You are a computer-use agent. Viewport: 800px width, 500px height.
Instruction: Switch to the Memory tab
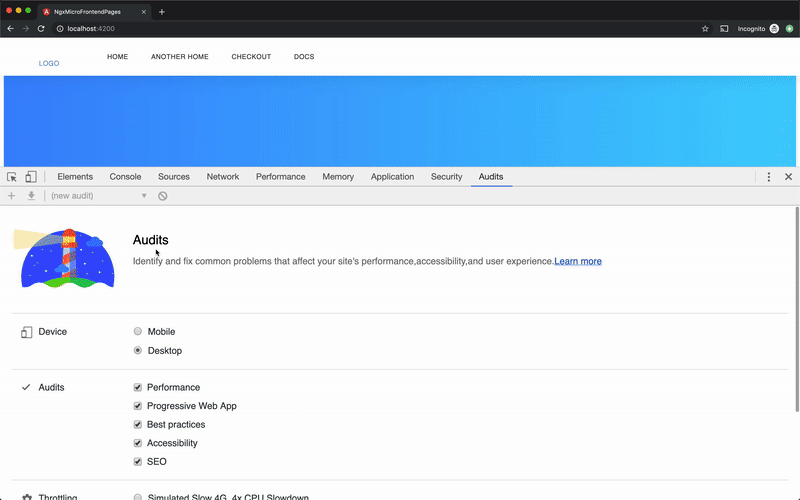338,177
